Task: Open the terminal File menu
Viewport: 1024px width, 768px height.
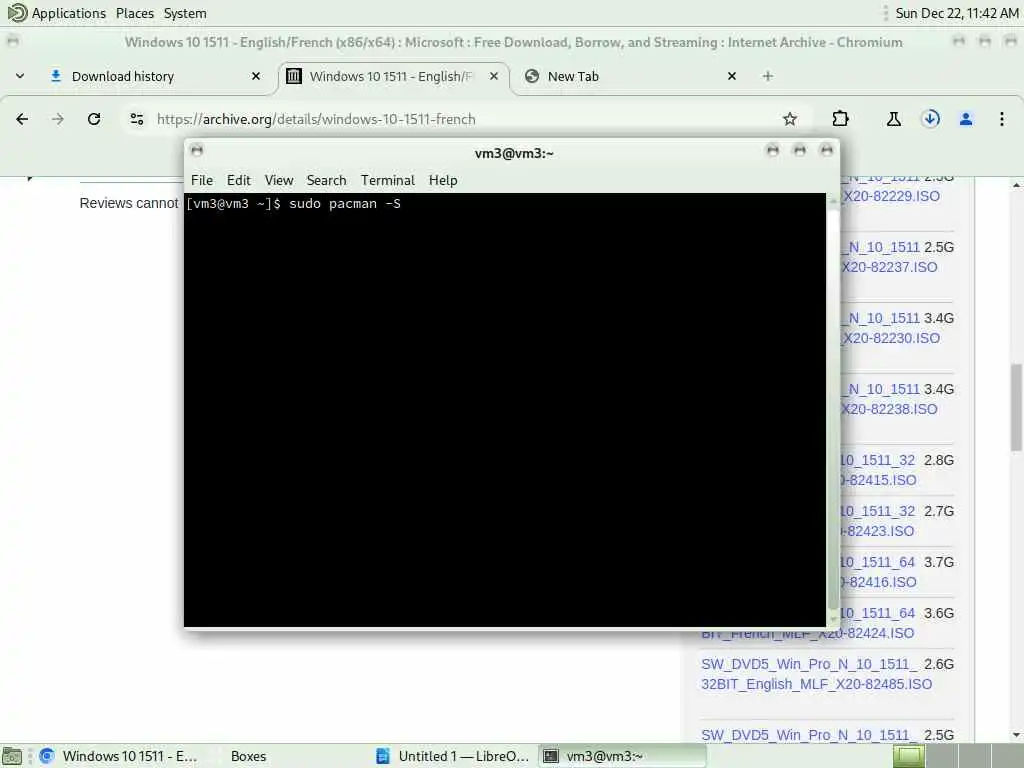Action: click(x=202, y=180)
